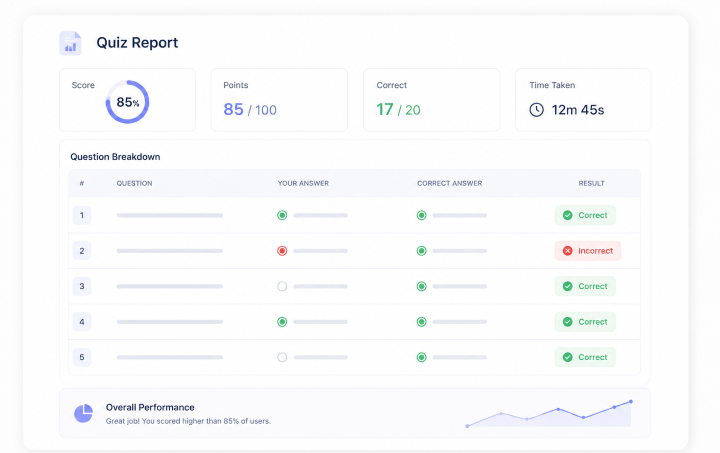Image resolution: width=720 pixels, height=453 pixels.
Task: Click the Correct label in the stats card
Action: pos(392,85)
